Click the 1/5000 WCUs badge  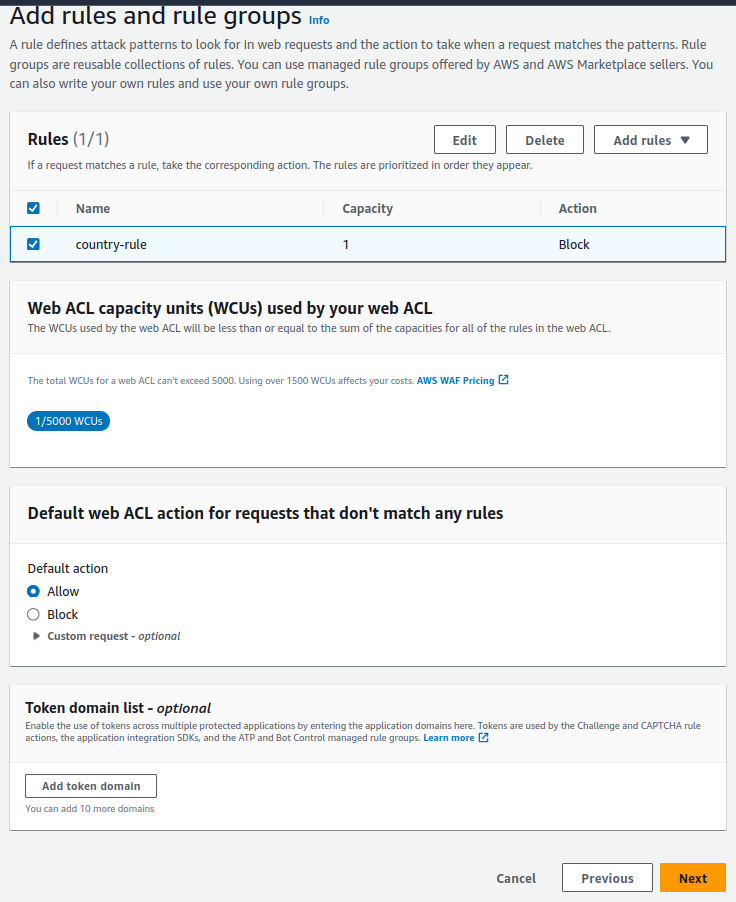point(68,421)
